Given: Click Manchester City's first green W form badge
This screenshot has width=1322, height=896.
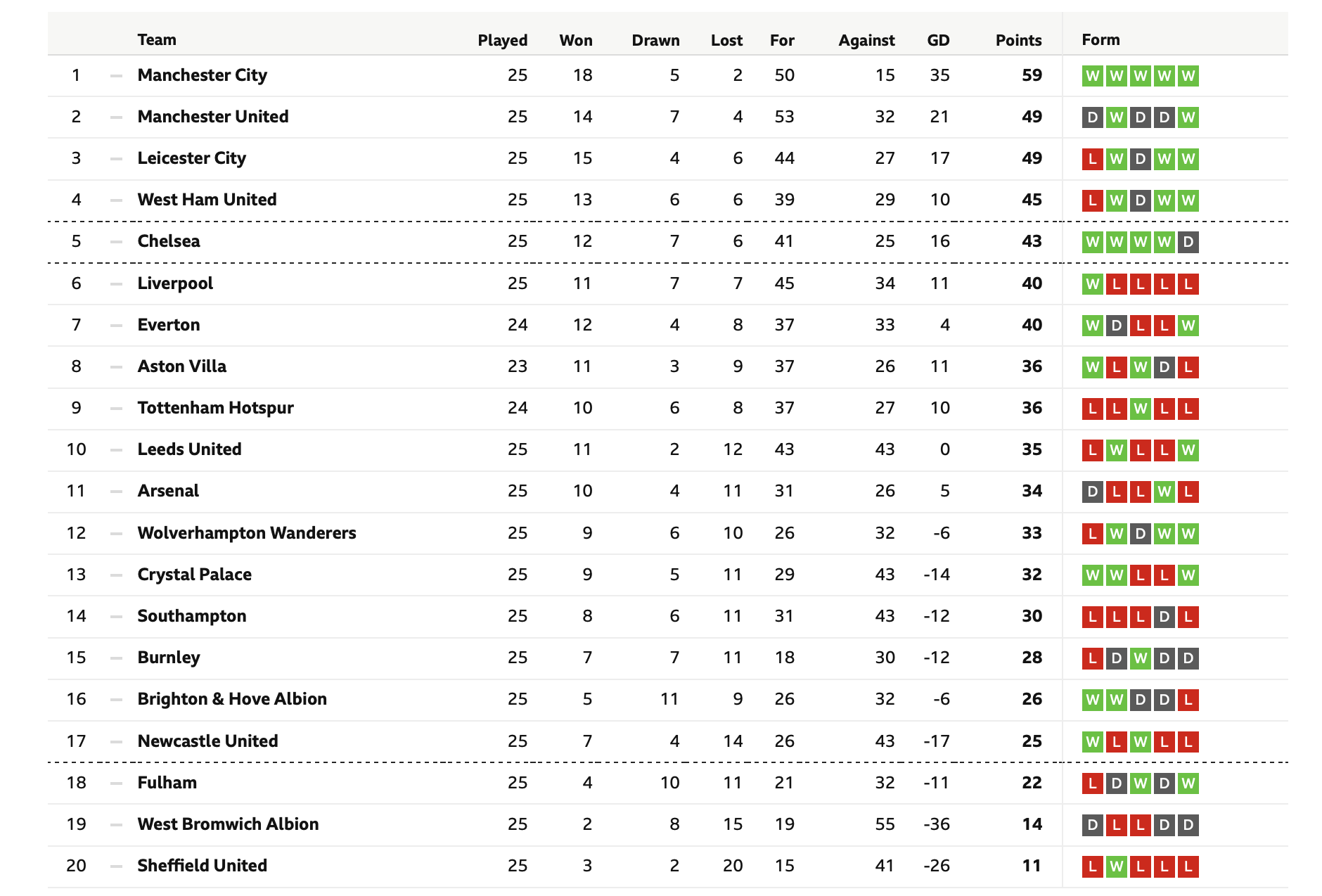Looking at the screenshot, I should pyautogui.click(x=1092, y=76).
